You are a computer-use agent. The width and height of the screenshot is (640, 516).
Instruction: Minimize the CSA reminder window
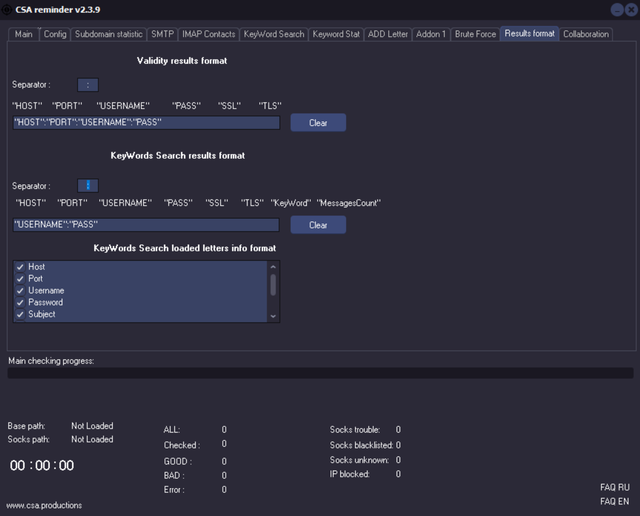(x=617, y=10)
